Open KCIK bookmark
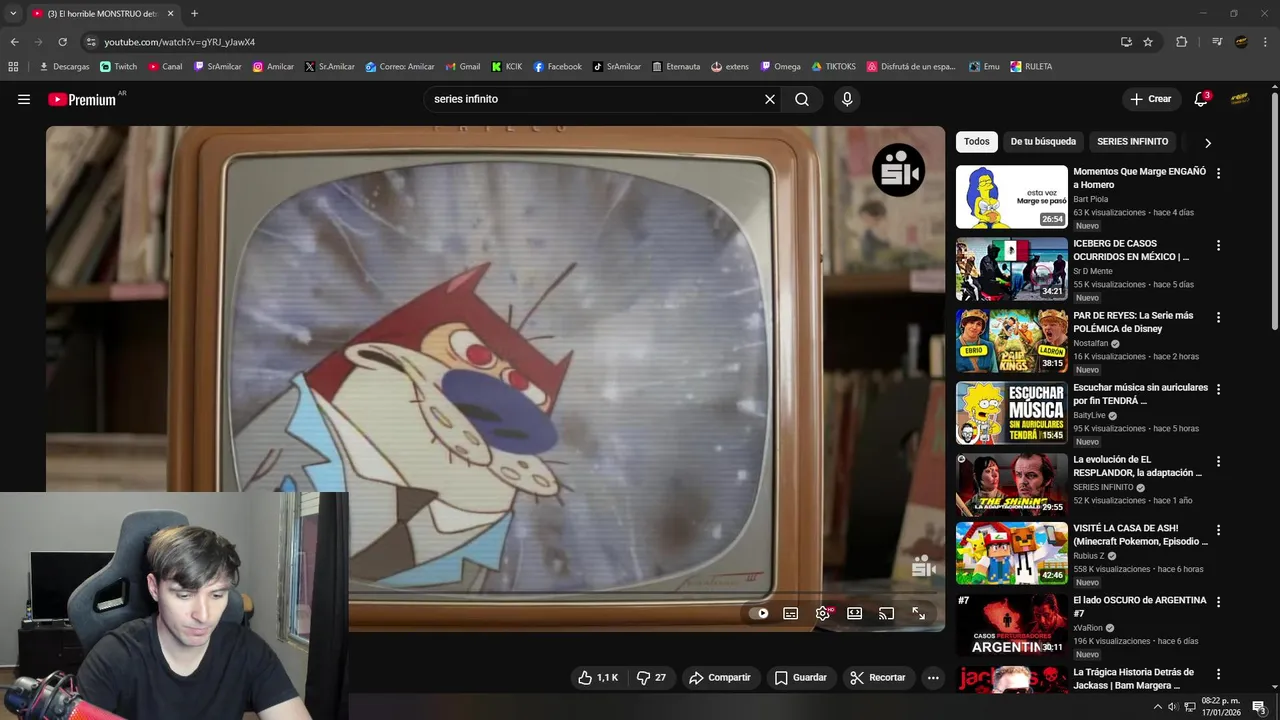The width and height of the screenshot is (1280, 720). [507, 67]
